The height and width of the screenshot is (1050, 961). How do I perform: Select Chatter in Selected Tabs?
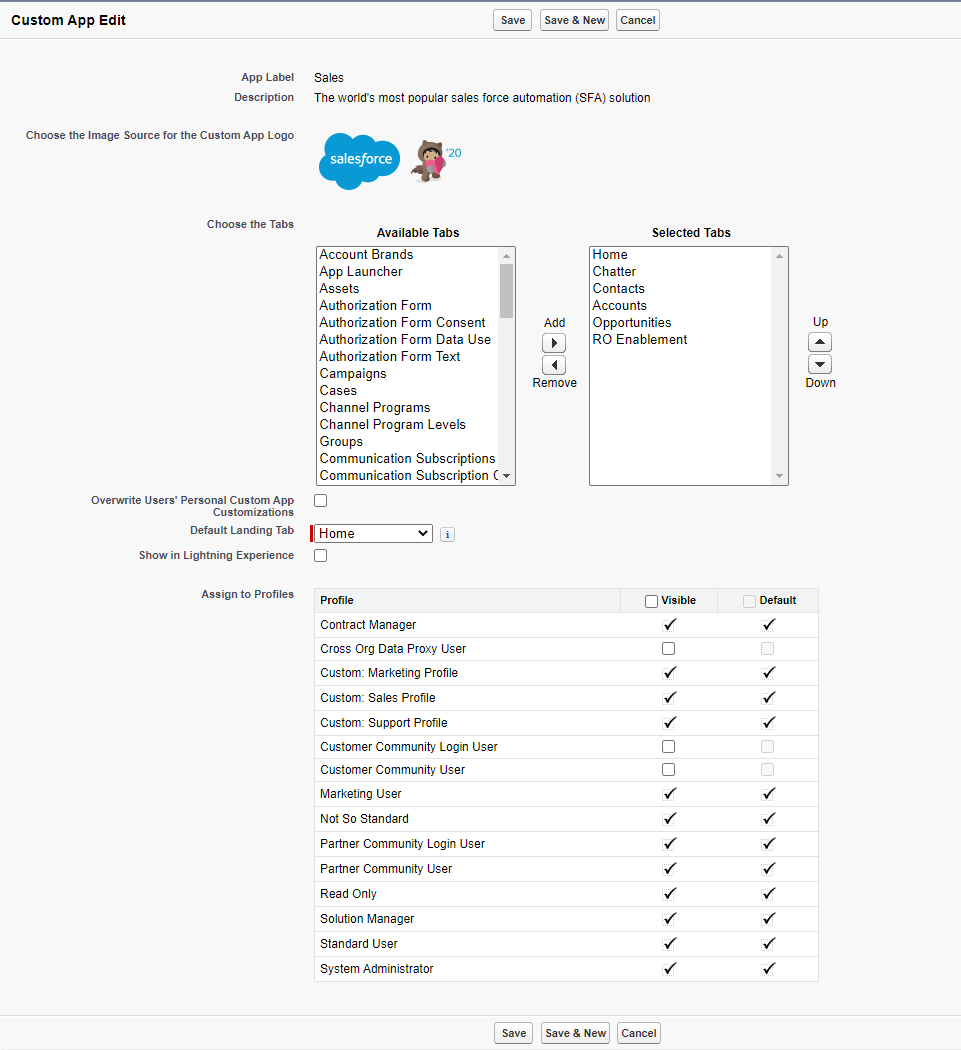[680, 271]
